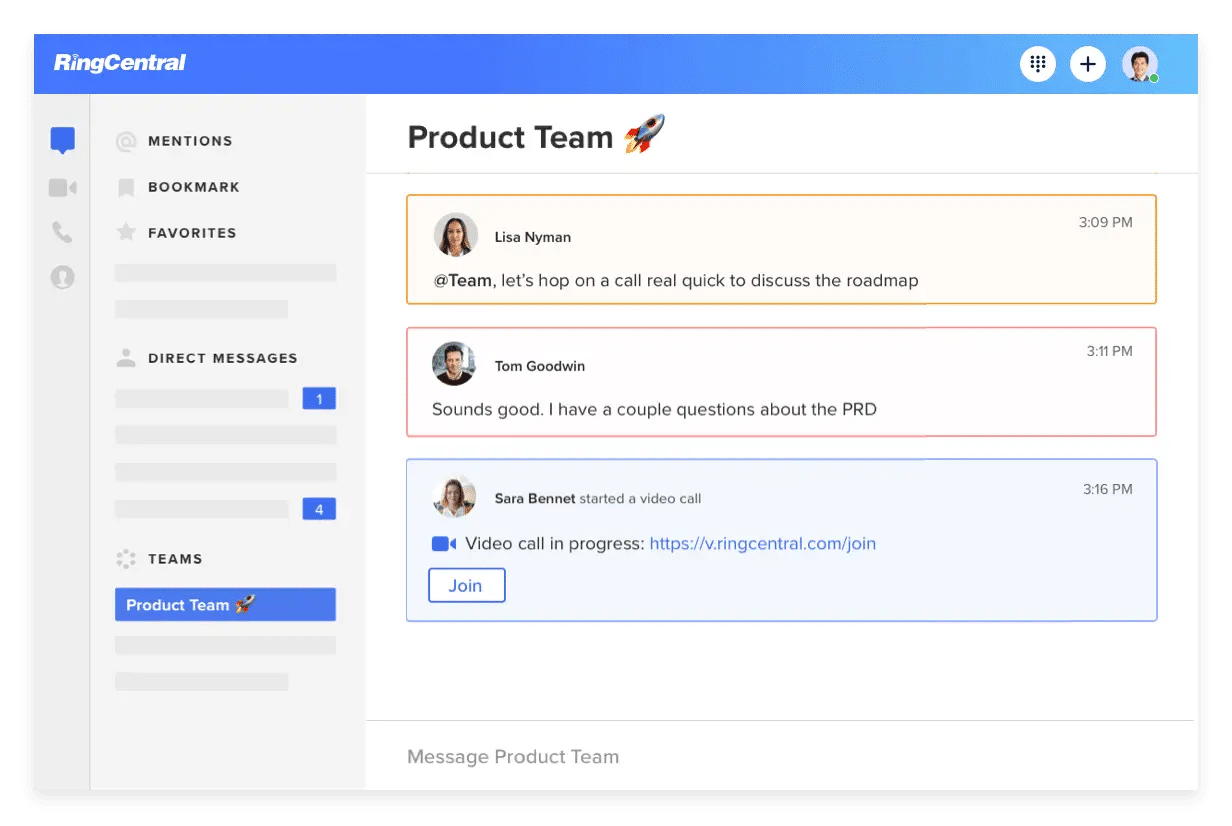The image size is (1232, 826).
Task: Open direct message with 4 unread badge
Action: (x=225, y=510)
